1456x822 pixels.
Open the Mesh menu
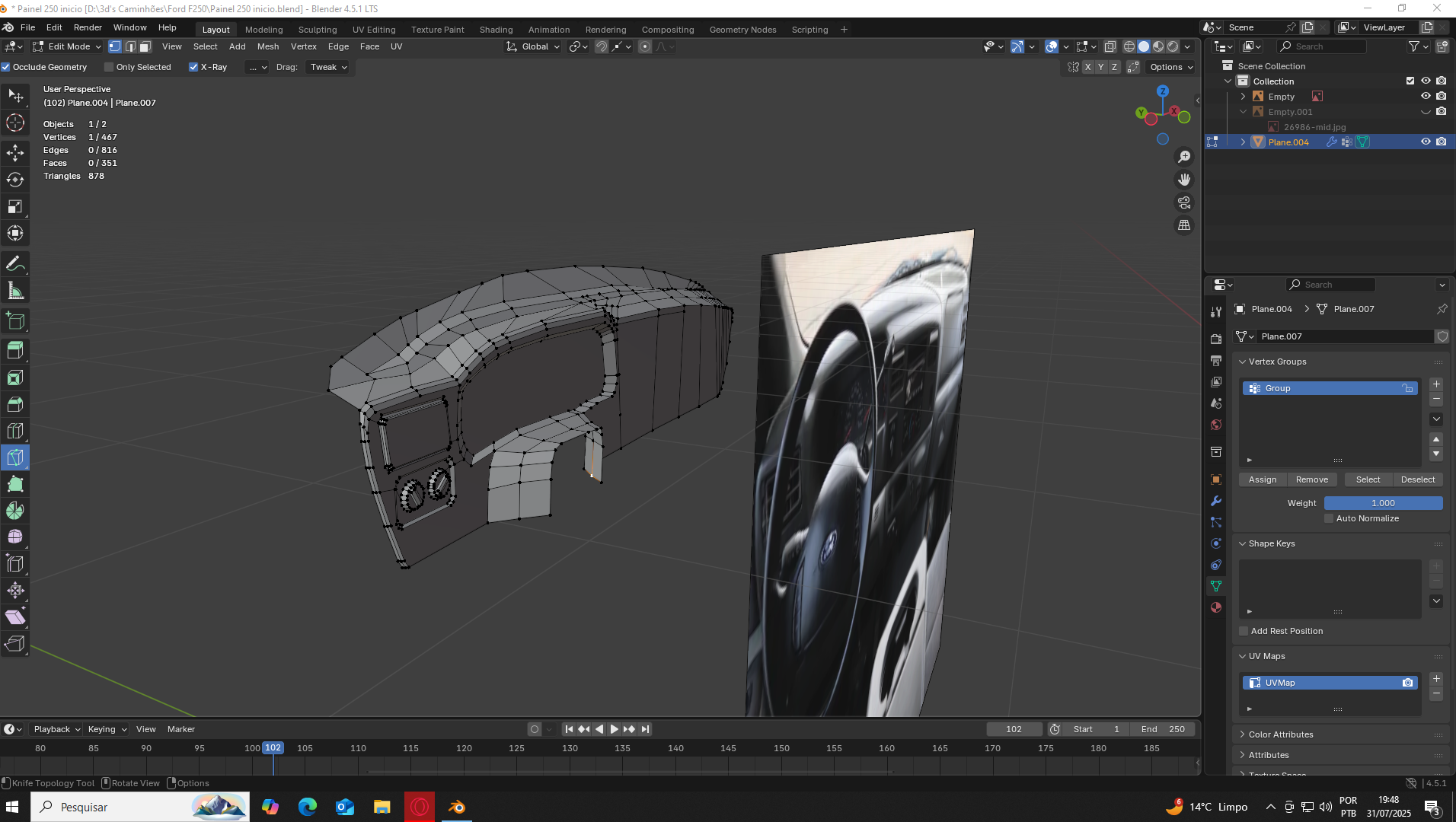point(268,46)
